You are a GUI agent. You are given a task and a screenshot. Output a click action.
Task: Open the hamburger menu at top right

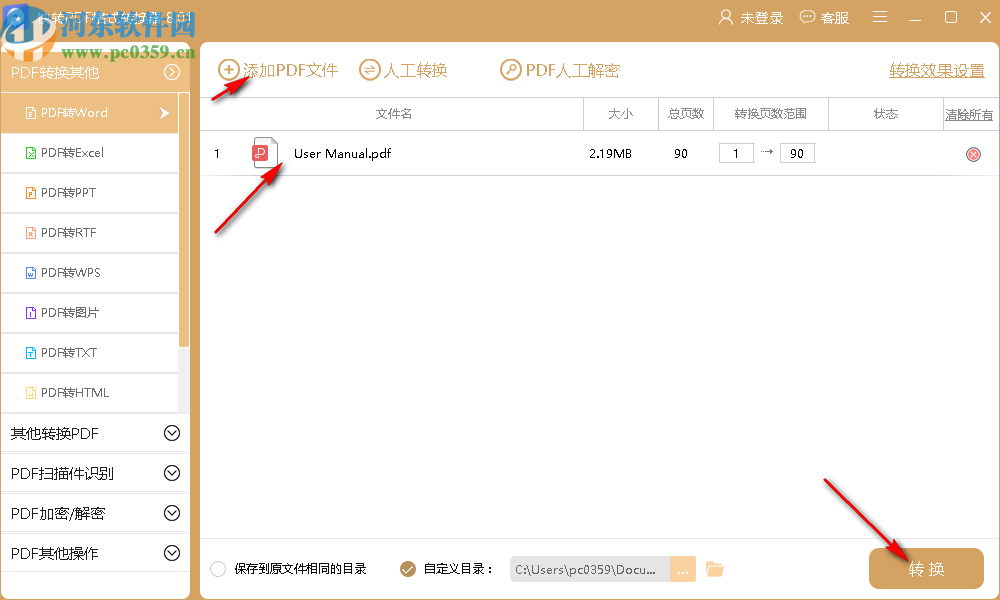879,17
